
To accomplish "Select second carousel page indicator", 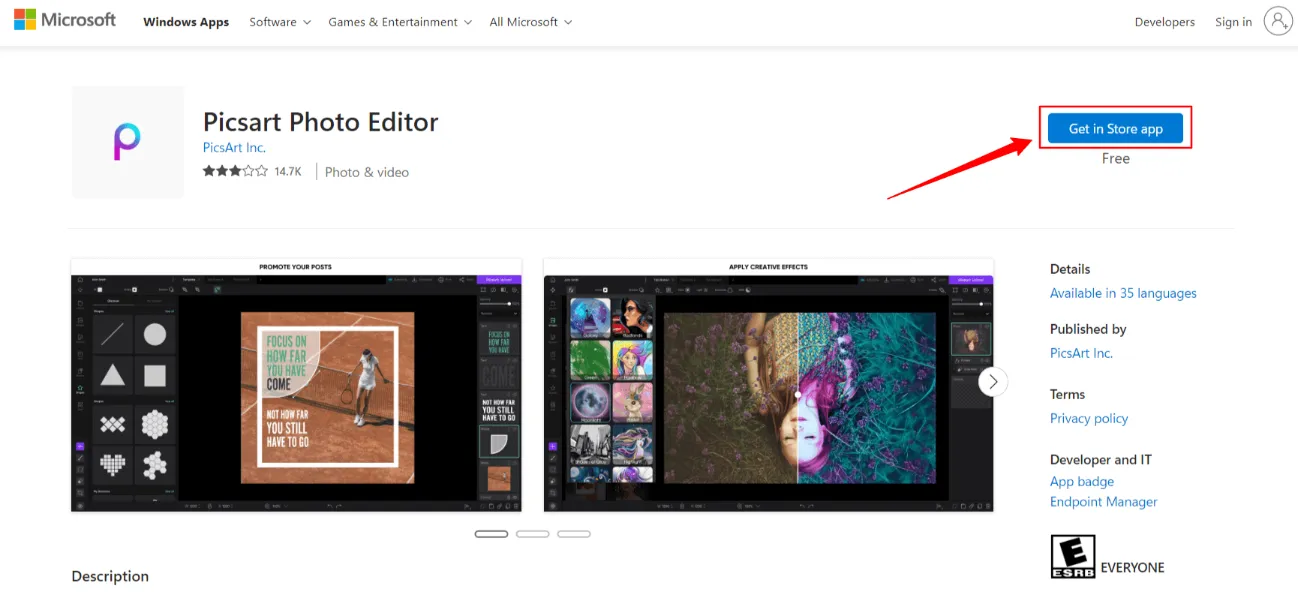I will point(533,534).
